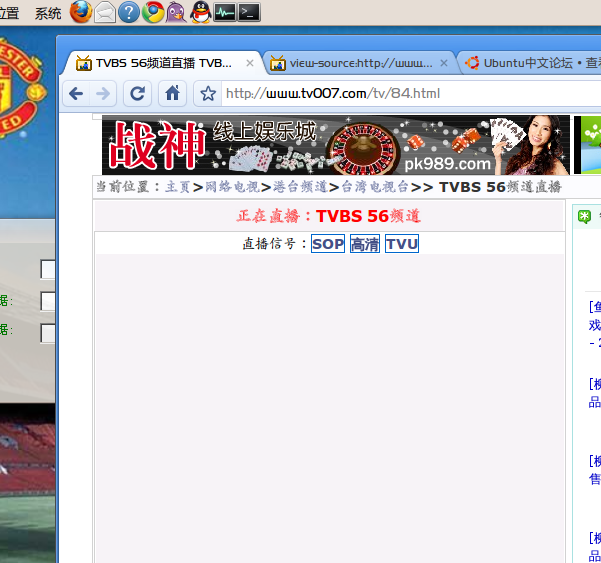Close the view-source tab
This screenshot has height=563, width=601.
pyautogui.click(x=444, y=63)
